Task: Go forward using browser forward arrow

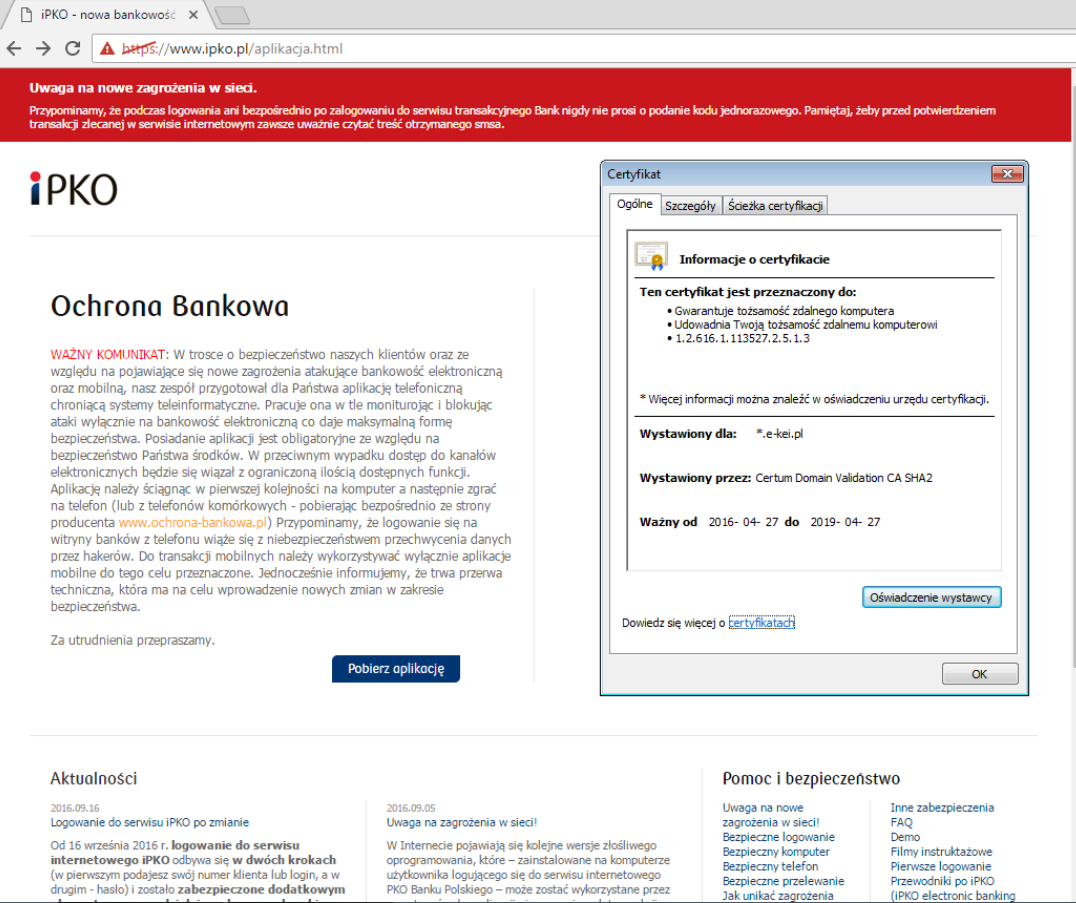Action: 43,49
